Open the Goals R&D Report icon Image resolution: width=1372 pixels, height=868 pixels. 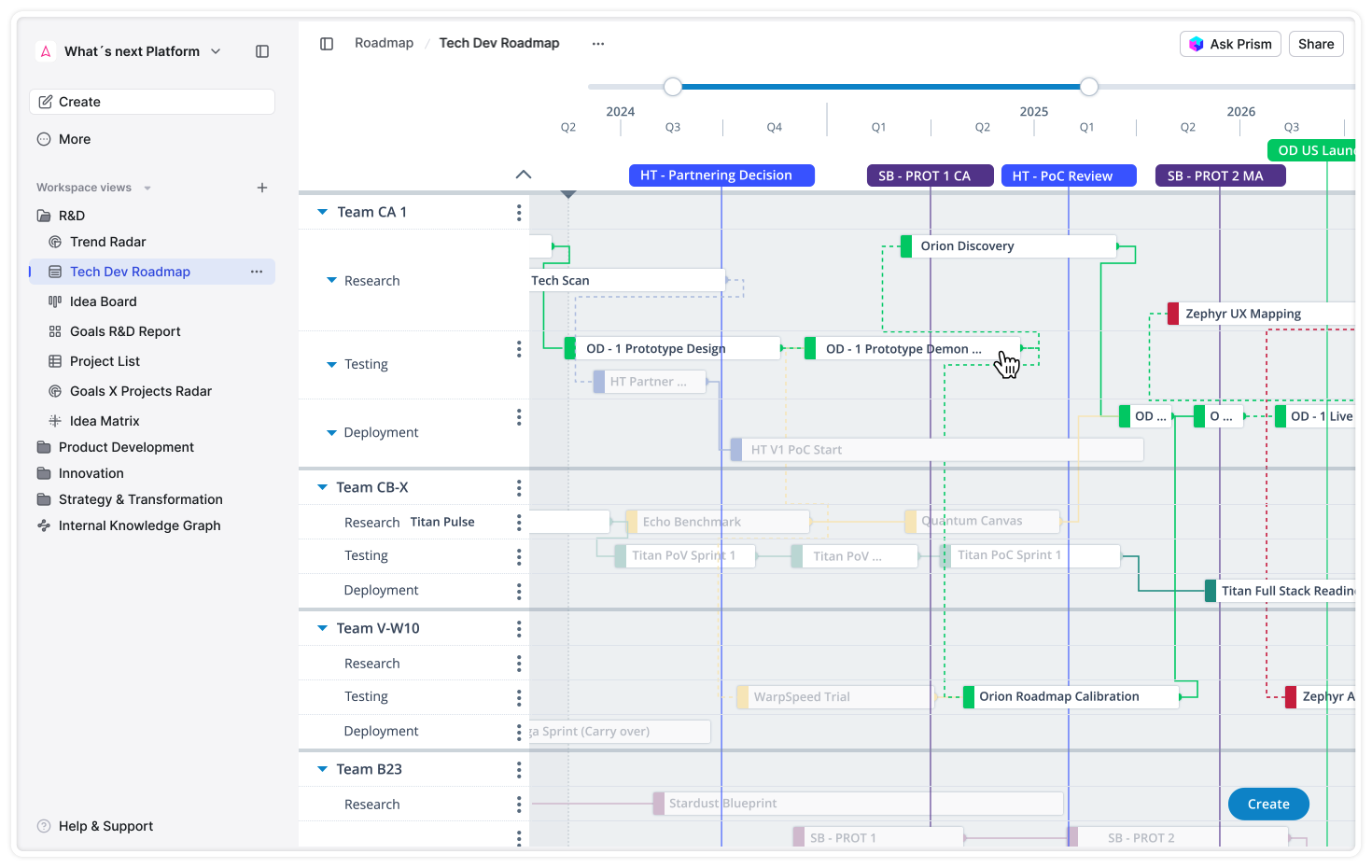click(56, 331)
